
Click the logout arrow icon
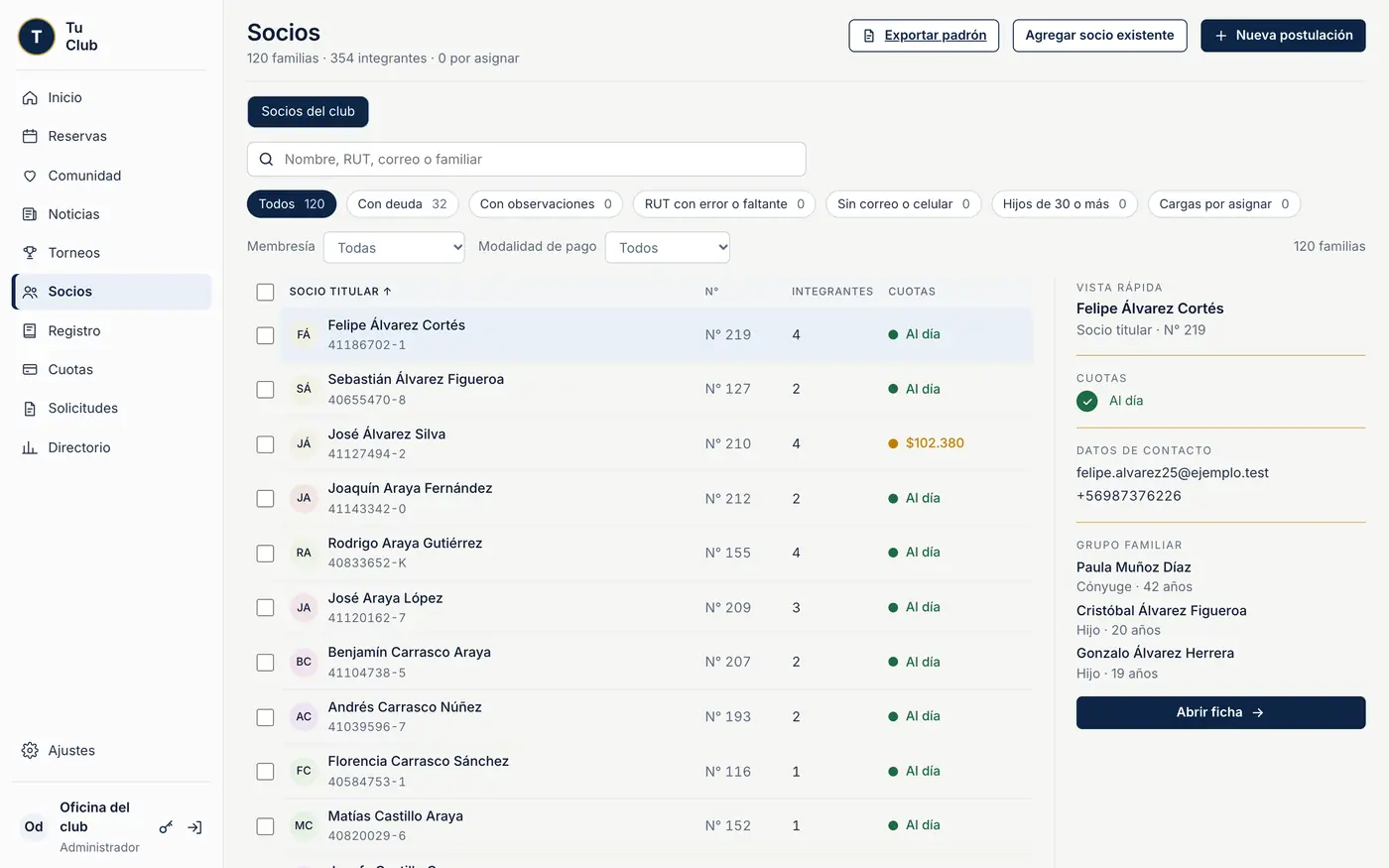pyautogui.click(x=195, y=826)
